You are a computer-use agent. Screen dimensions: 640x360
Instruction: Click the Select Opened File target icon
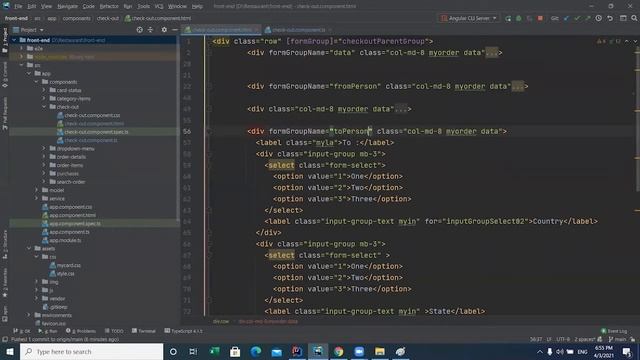140,30
